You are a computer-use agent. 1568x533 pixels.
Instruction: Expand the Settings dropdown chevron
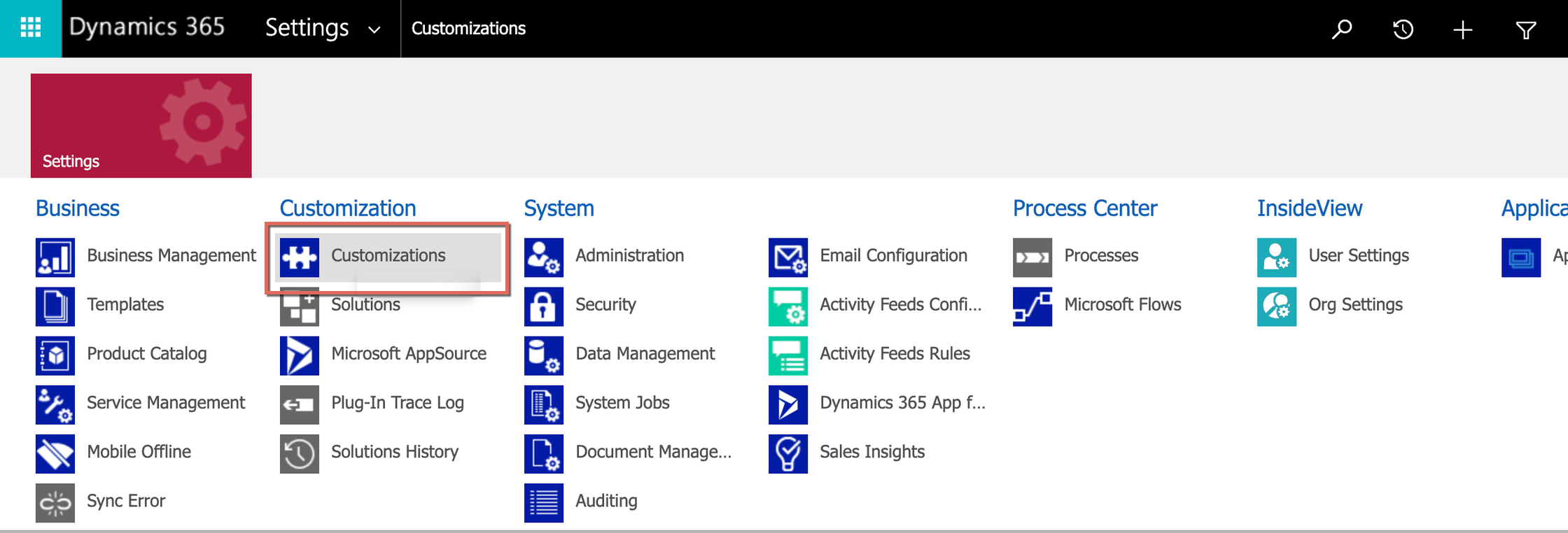click(x=374, y=30)
